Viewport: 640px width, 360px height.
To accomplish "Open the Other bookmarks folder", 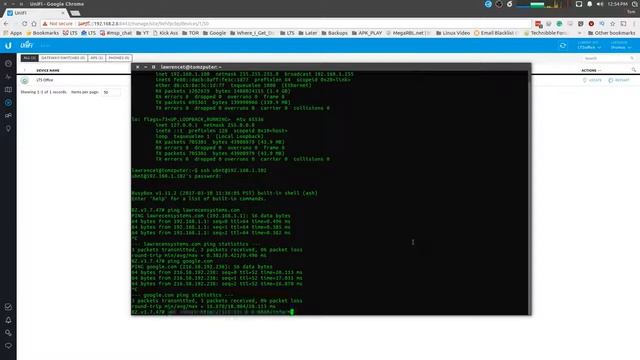I will (x=611, y=33).
